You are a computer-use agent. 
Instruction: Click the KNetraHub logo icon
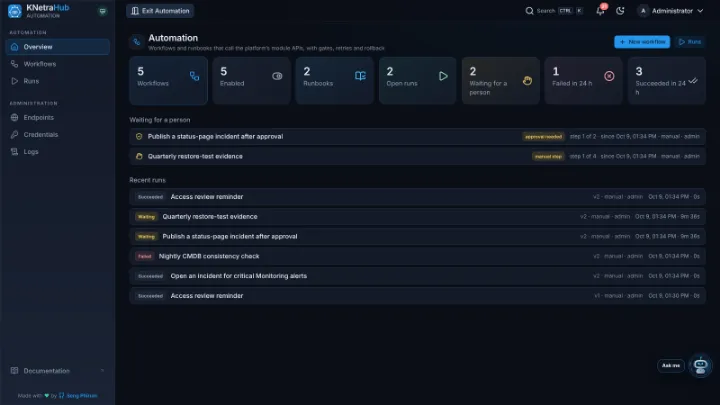coord(15,11)
